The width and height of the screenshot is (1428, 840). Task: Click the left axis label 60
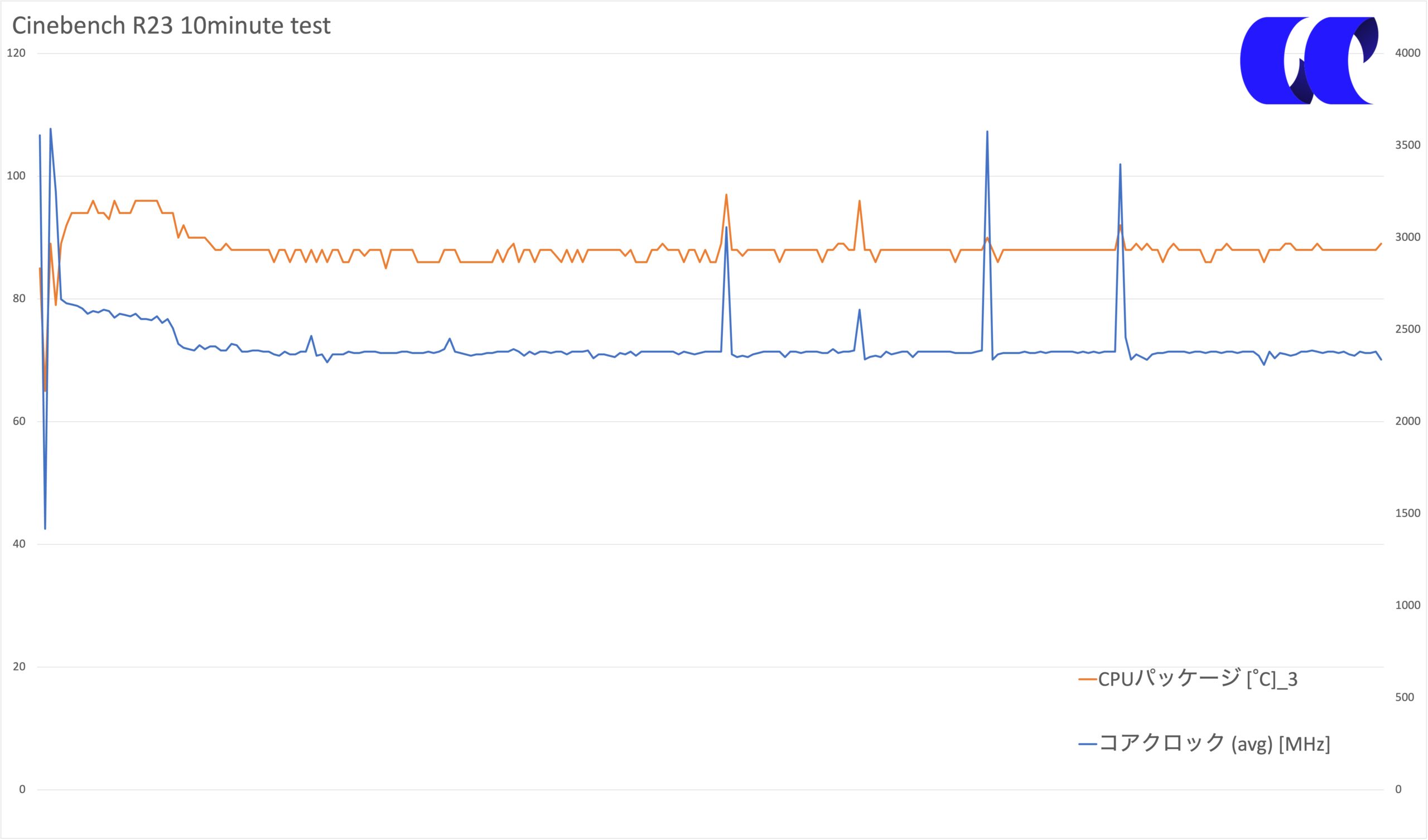tap(19, 421)
